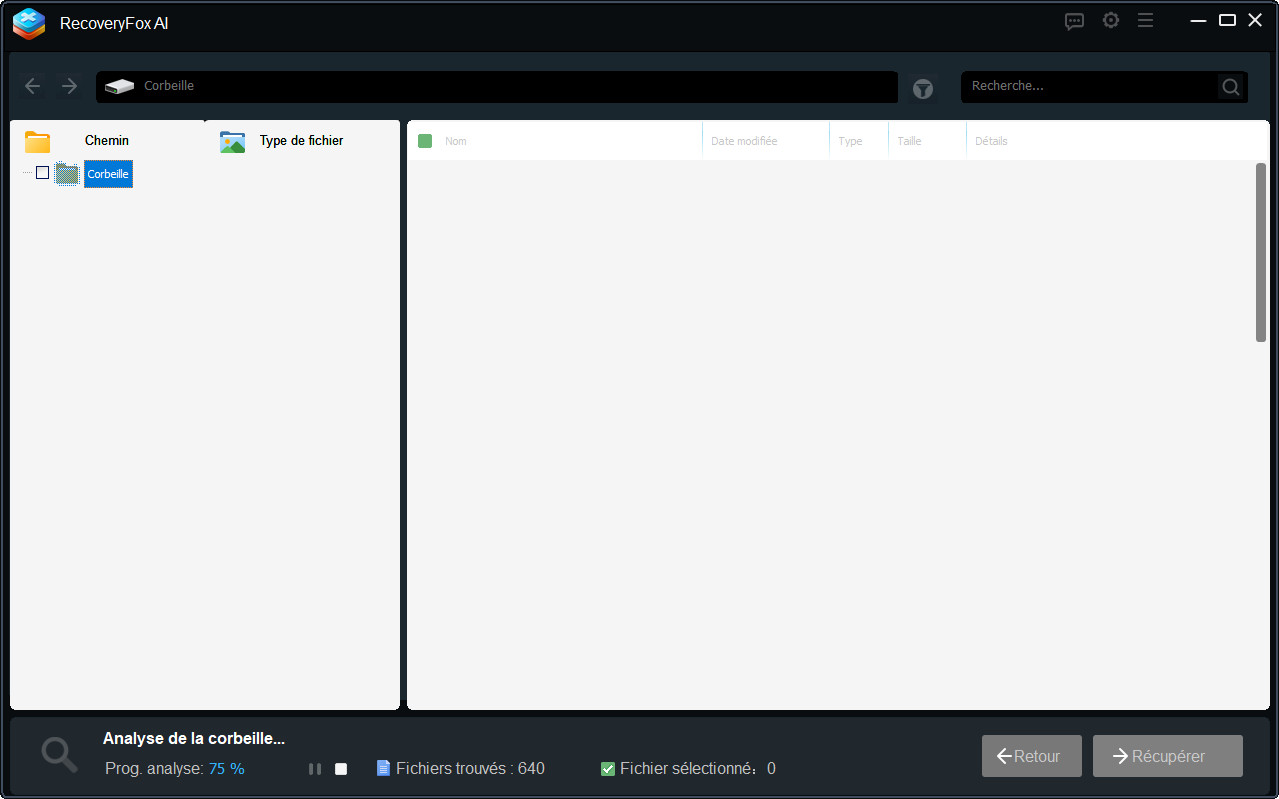The image size is (1279, 799).
Task: Open the filter funnel icon
Action: (x=922, y=89)
